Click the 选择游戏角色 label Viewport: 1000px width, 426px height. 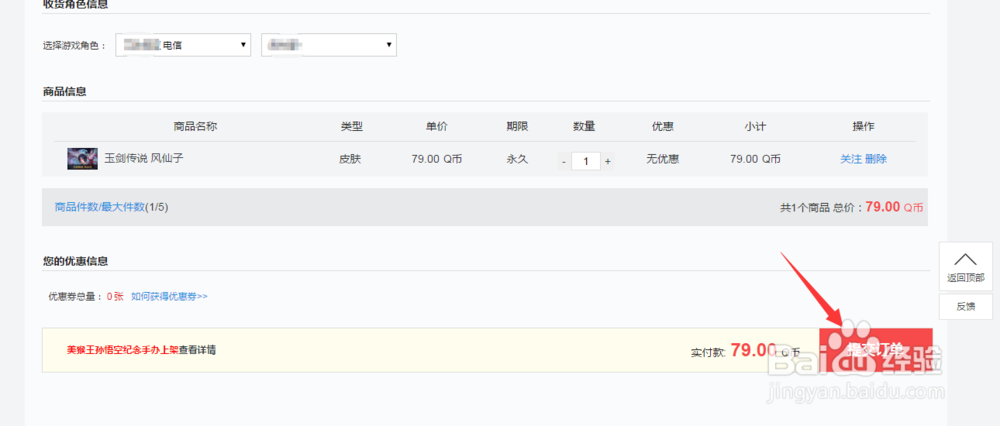pyautogui.click(x=74, y=45)
